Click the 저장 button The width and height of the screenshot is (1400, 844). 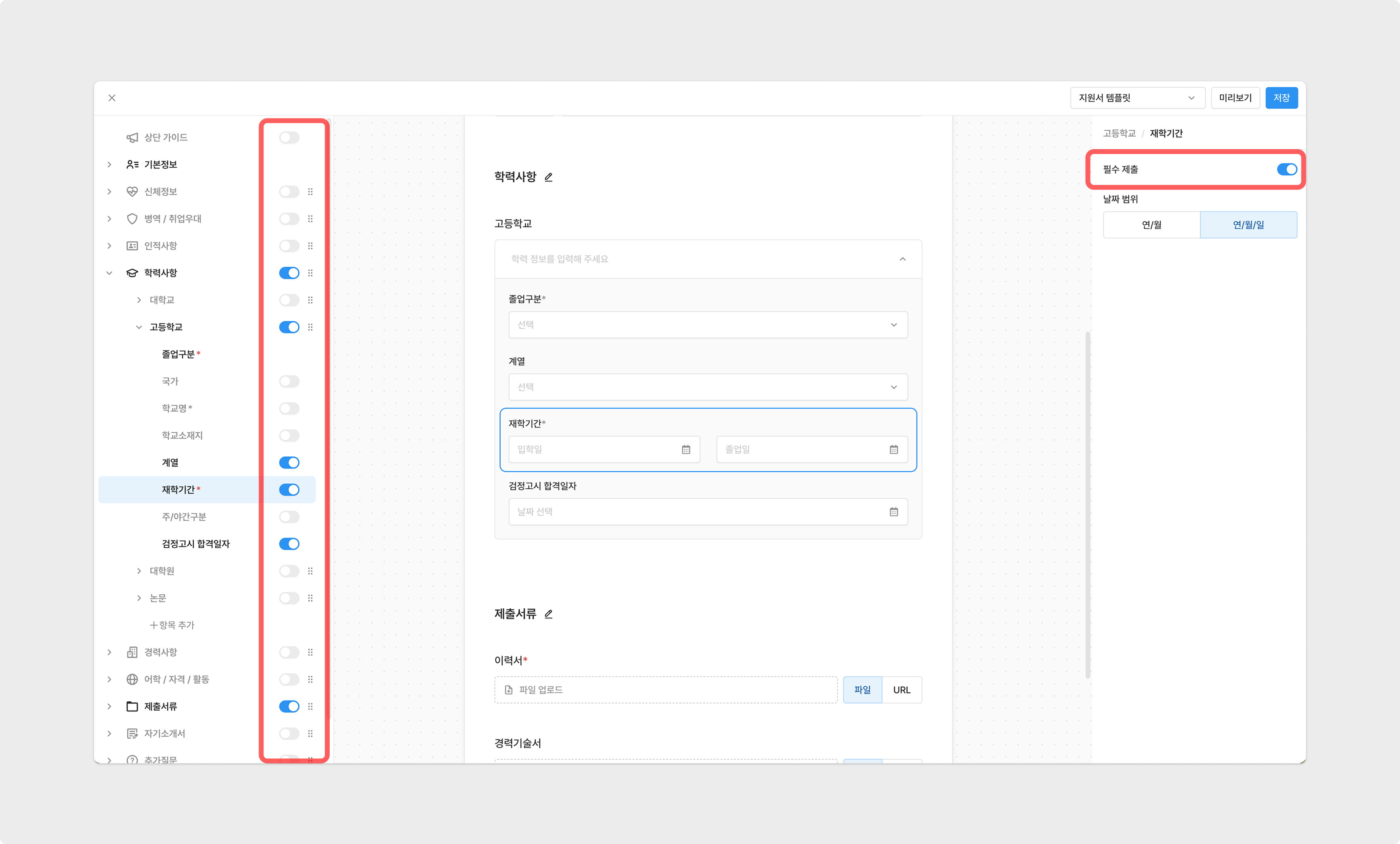click(x=1281, y=98)
